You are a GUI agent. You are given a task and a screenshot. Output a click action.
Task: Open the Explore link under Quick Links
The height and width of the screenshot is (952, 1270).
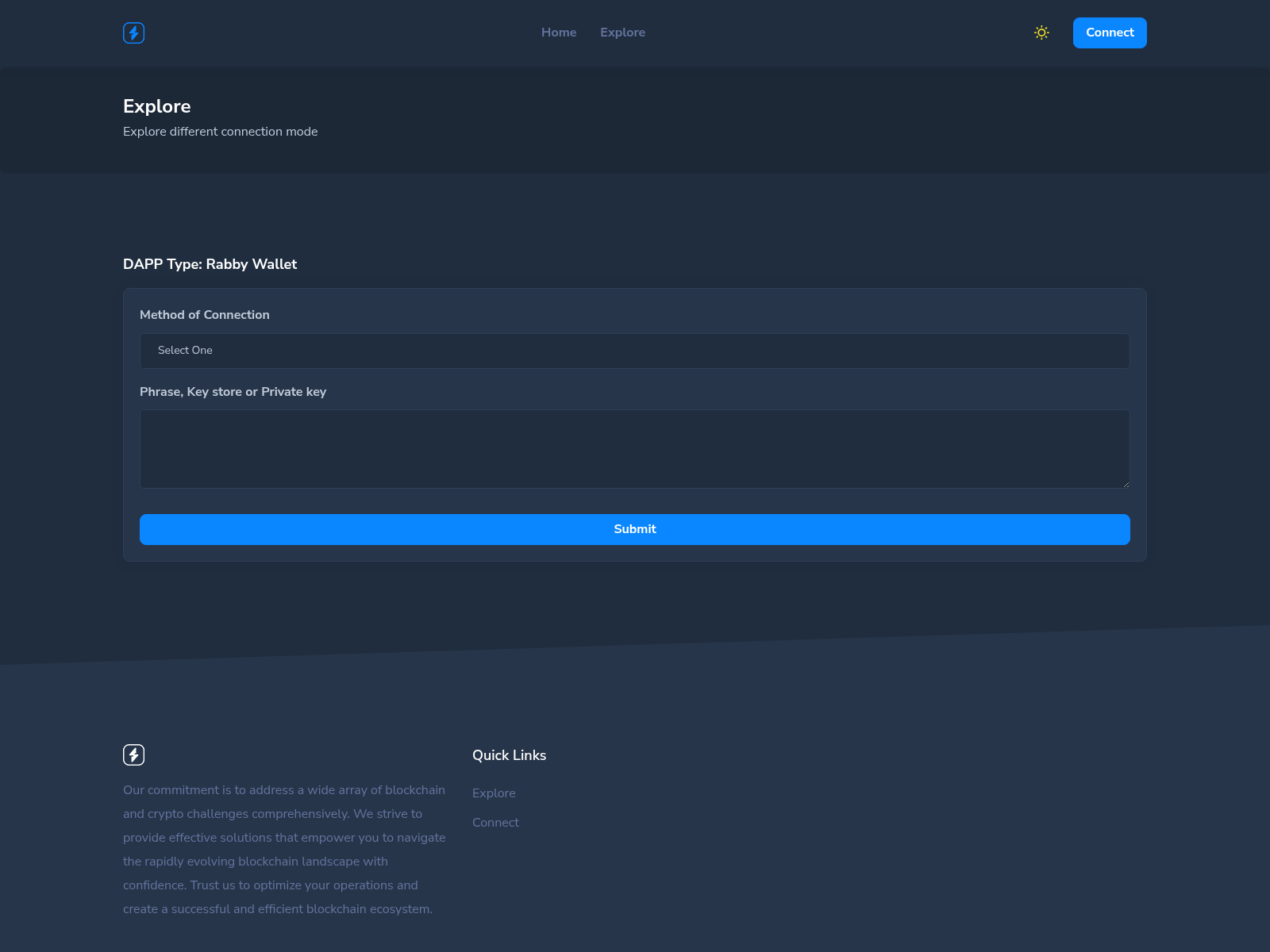(x=494, y=793)
